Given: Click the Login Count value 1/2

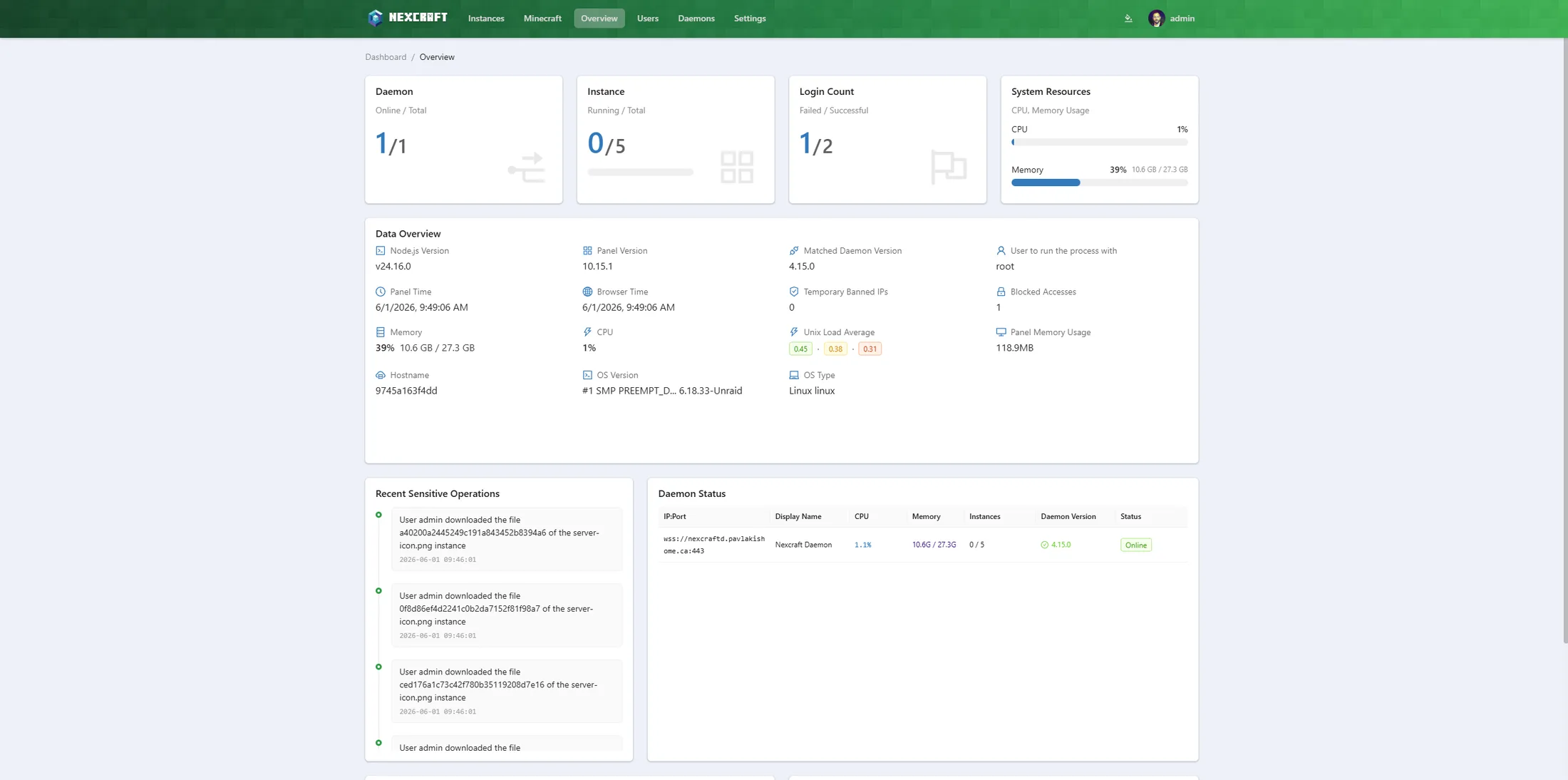Looking at the screenshot, I should tap(816, 144).
